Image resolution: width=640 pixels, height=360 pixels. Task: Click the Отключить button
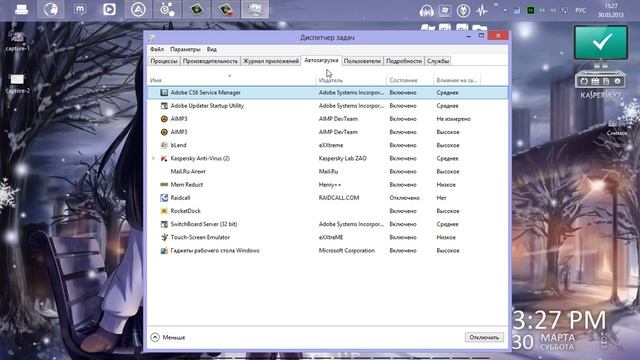(484, 338)
